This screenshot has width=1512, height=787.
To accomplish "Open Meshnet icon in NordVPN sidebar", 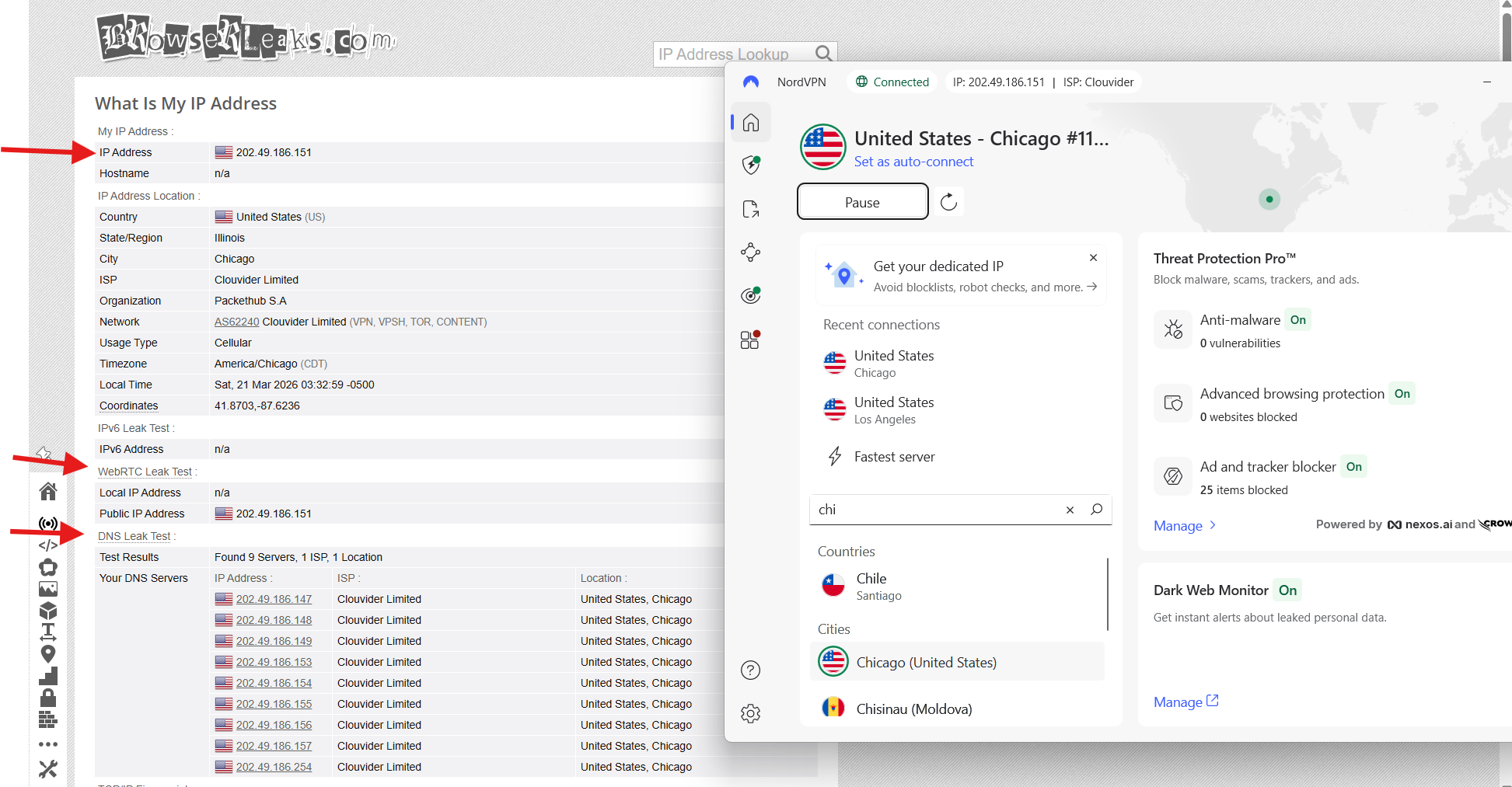I will pos(751,252).
